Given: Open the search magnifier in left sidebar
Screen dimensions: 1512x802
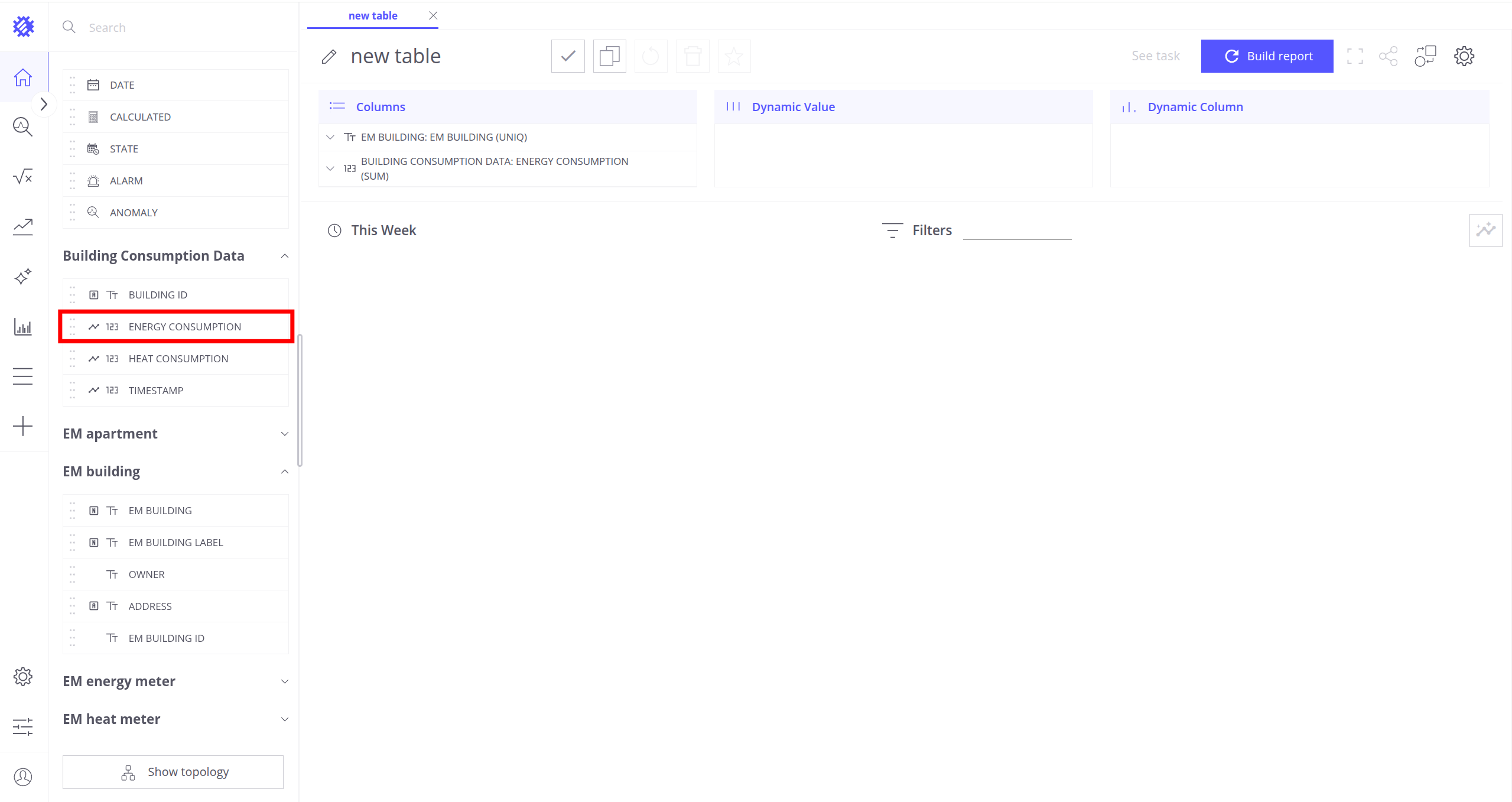Looking at the screenshot, I should [22, 126].
